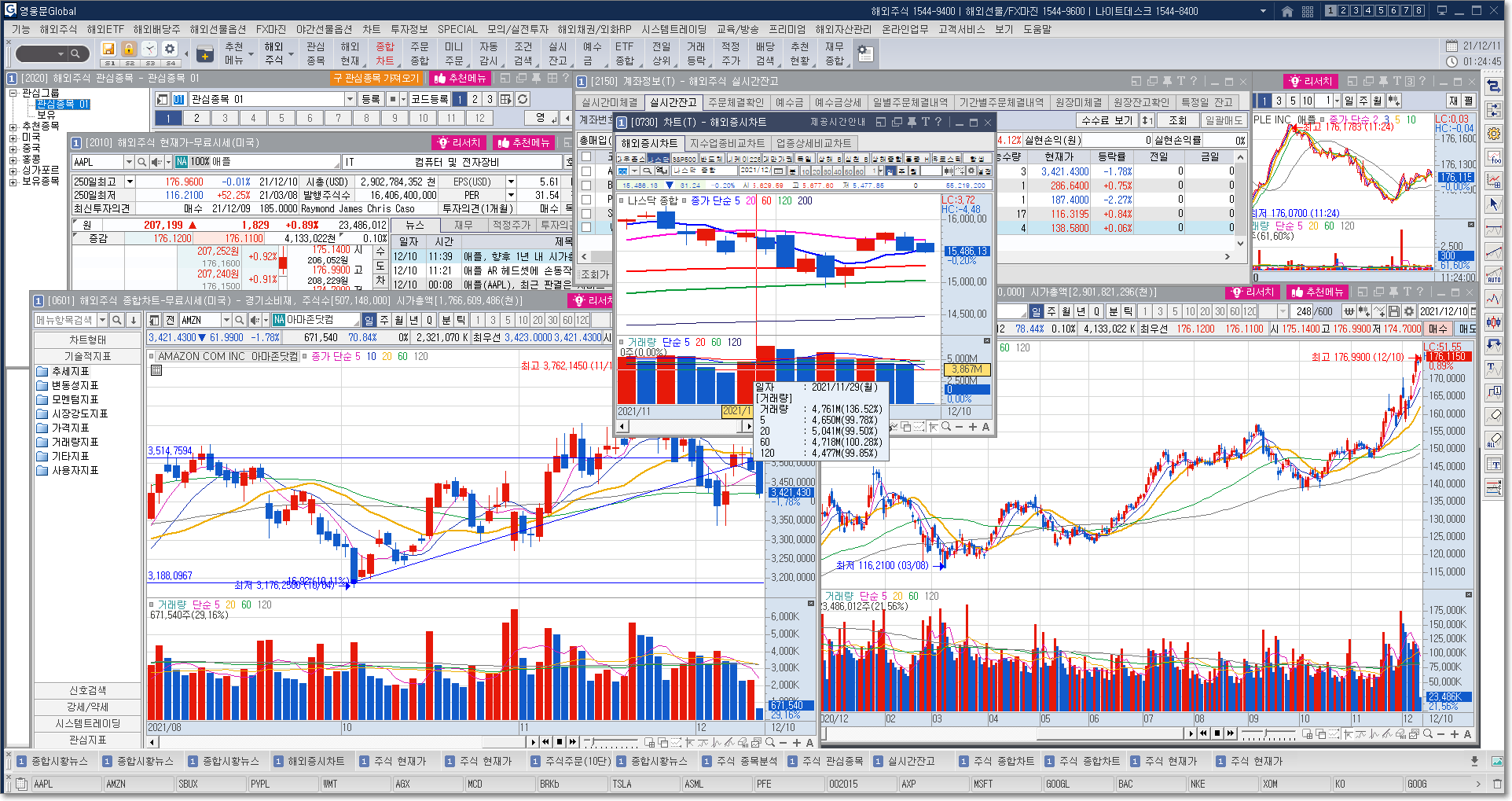Switch to the 지수업종비교차트 tab

tap(727, 143)
